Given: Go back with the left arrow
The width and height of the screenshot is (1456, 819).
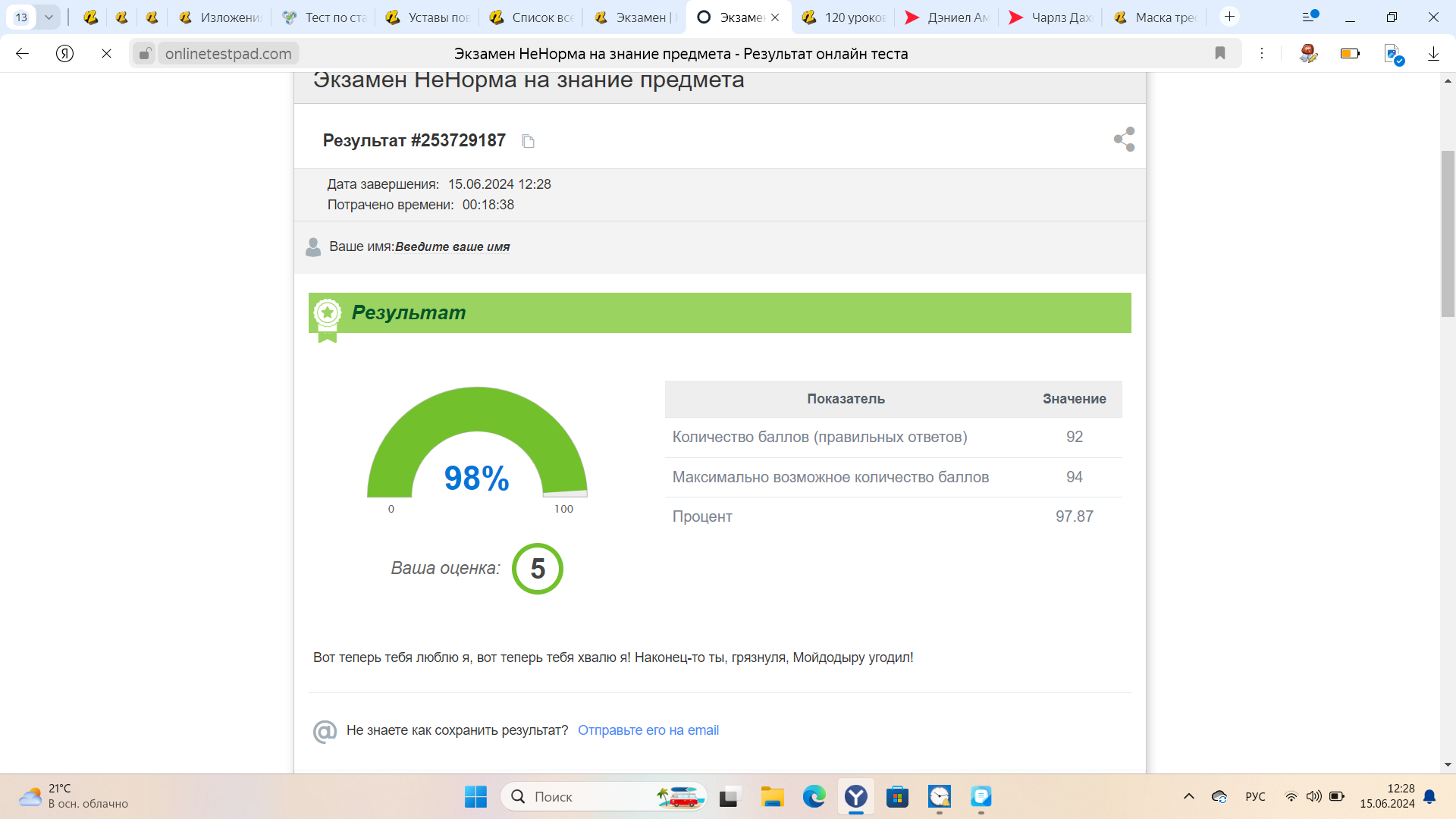Looking at the screenshot, I should coord(23,53).
